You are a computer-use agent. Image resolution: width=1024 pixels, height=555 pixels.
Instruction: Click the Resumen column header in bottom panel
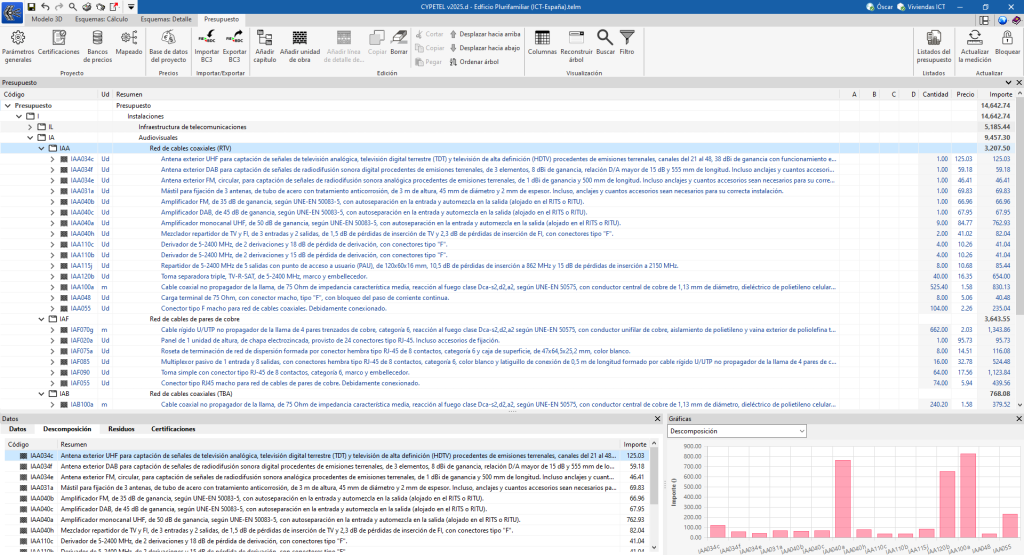coord(338,444)
